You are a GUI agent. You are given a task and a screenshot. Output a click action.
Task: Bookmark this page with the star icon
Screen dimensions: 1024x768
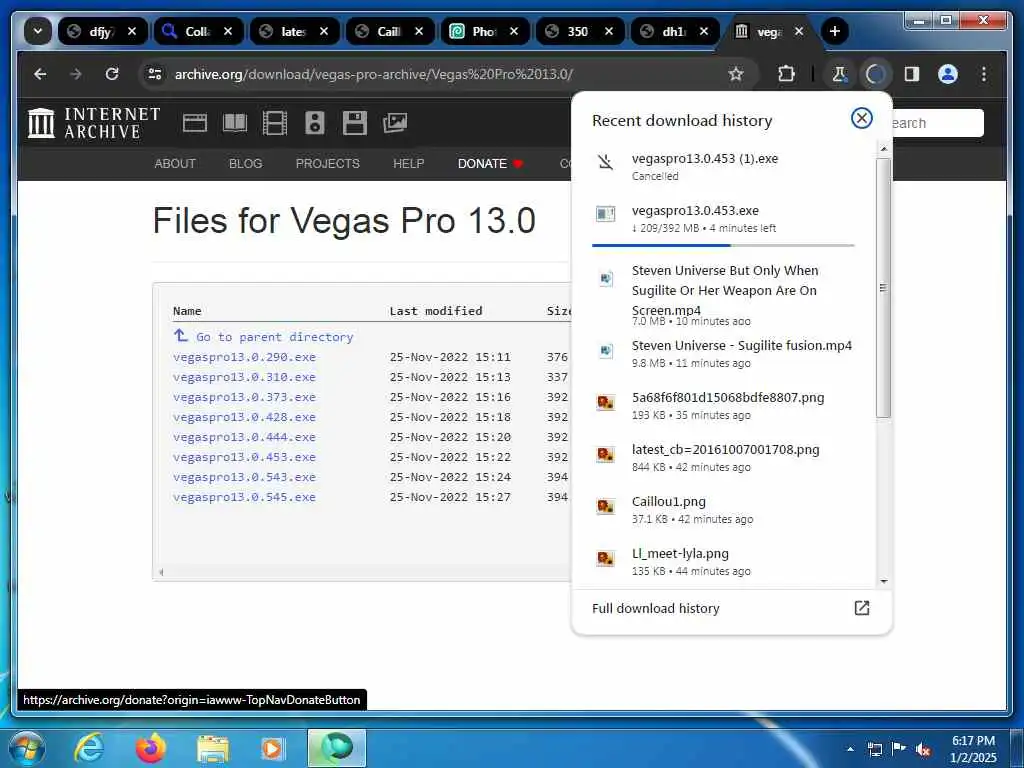tap(736, 74)
